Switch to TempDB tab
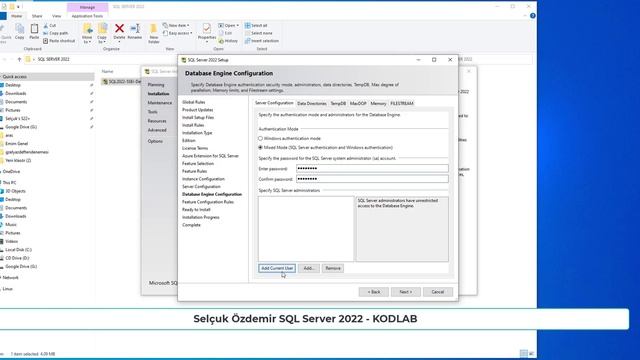The height and width of the screenshot is (360, 640). pyautogui.click(x=338, y=104)
